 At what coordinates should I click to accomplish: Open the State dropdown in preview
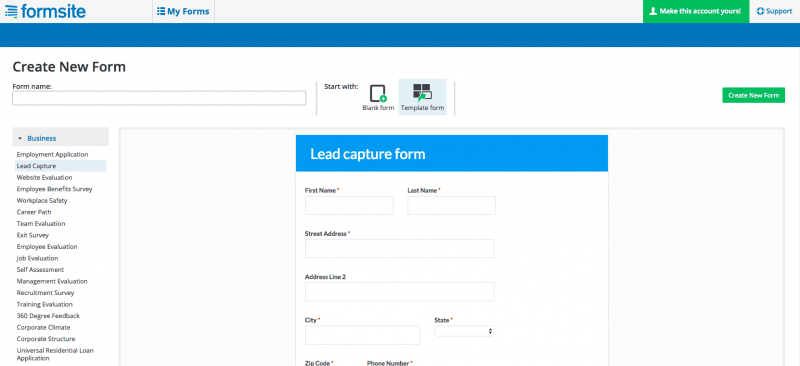click(464, 331)
